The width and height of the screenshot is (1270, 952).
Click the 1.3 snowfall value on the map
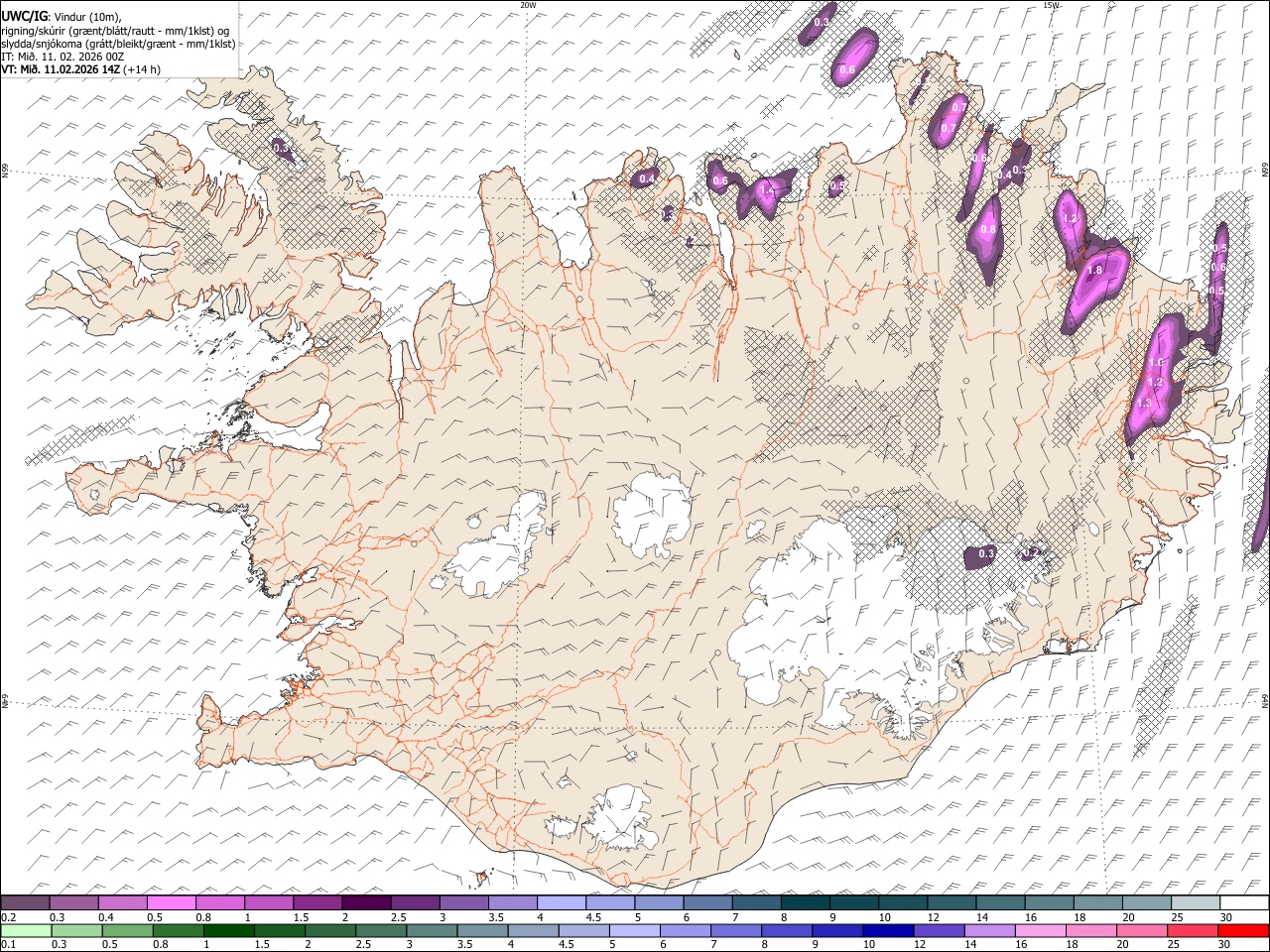1144,403
